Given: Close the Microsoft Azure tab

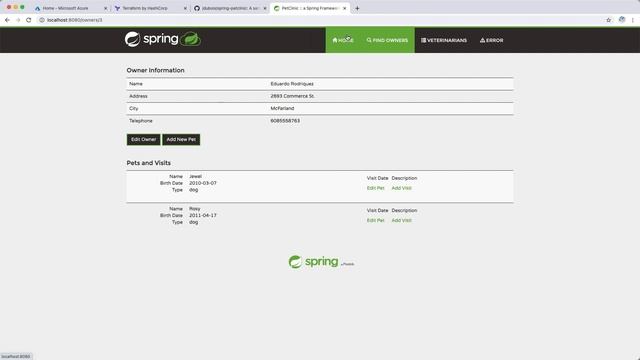Looking at the screenshot, I should pos(105,8).
